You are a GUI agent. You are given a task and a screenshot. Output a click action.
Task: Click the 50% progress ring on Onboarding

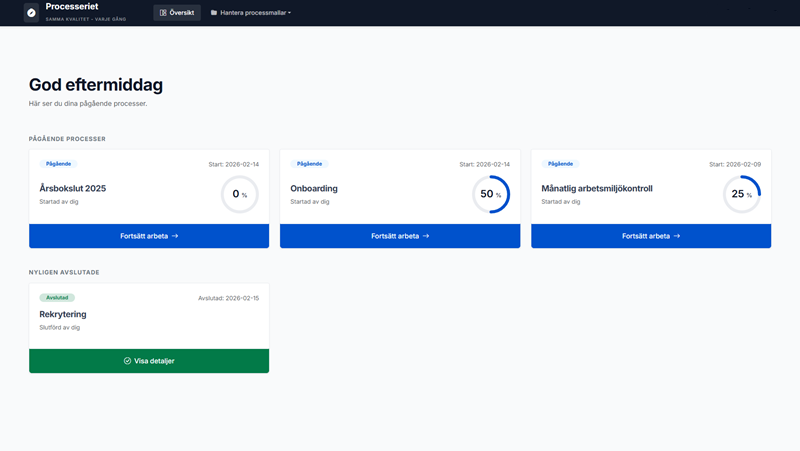tap(490, 194)
